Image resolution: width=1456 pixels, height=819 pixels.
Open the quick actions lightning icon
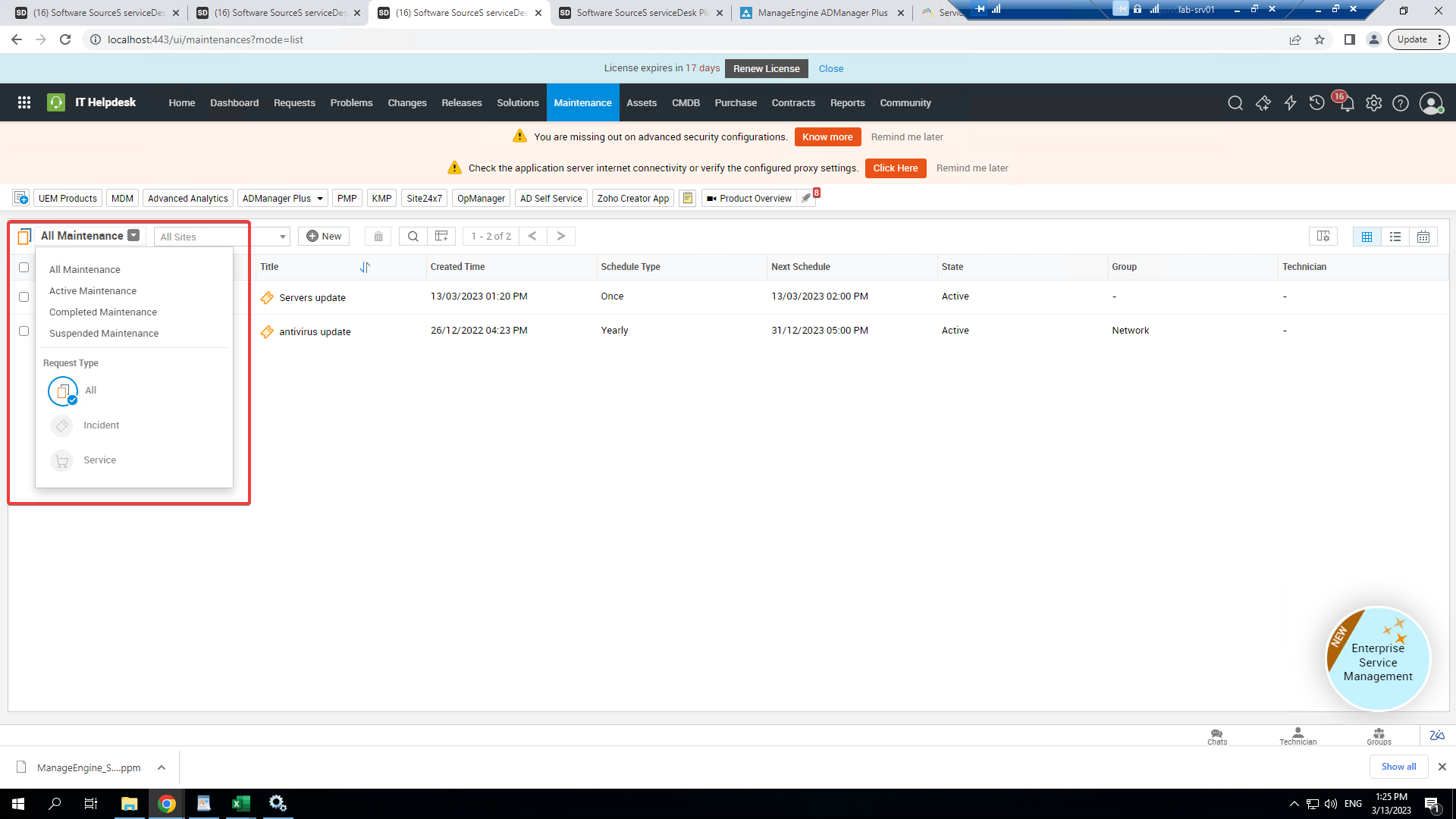point(1290,103)
